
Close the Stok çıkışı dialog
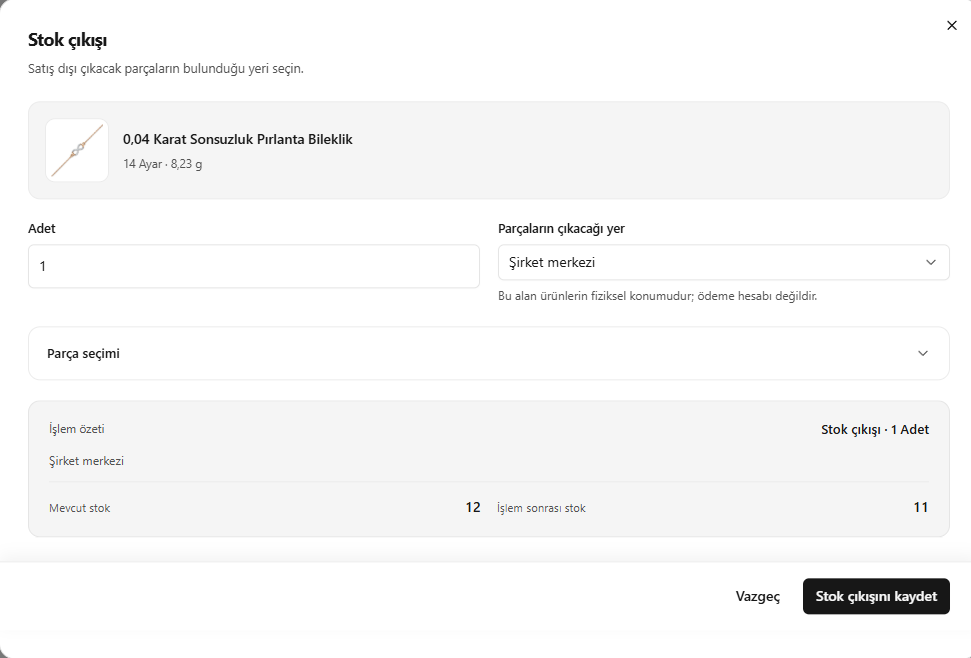(x=952, y=25)
